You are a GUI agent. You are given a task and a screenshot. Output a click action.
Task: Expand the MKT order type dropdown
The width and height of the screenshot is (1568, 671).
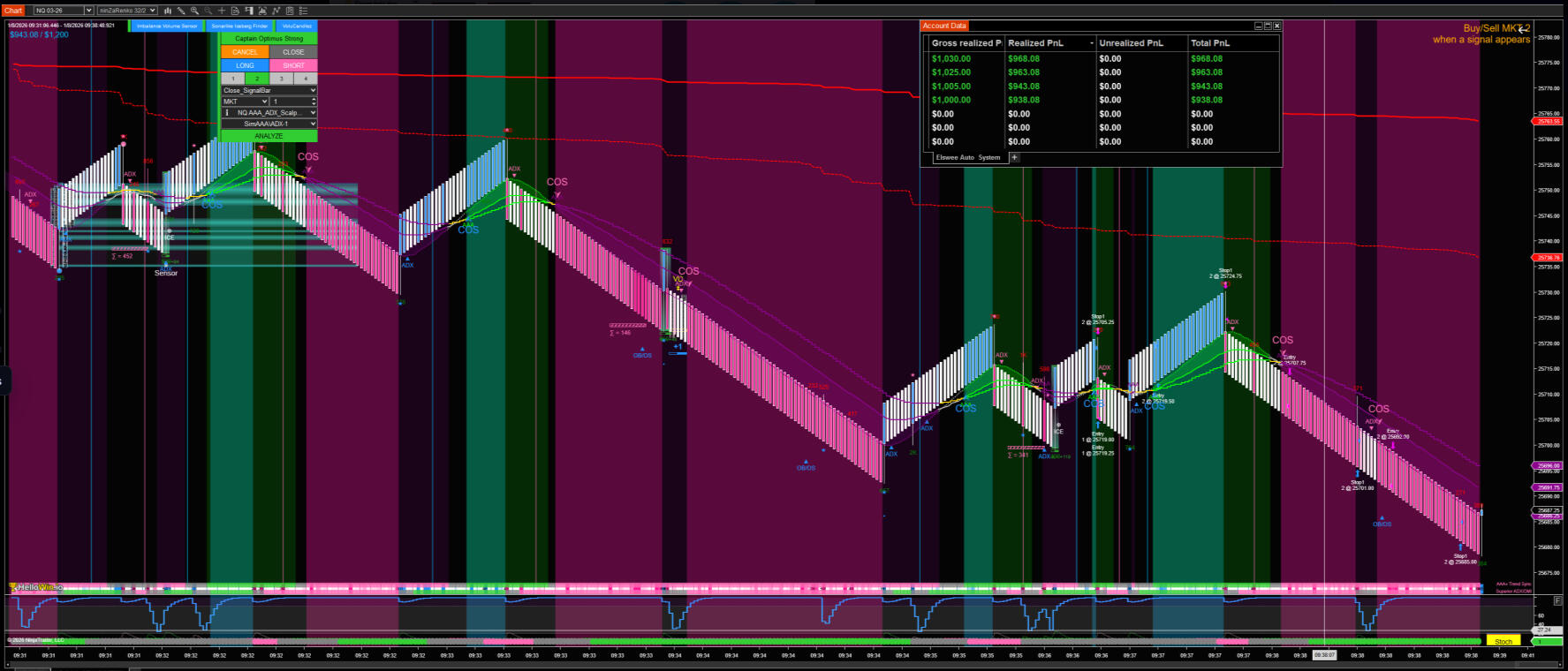[x=245, y=102]
